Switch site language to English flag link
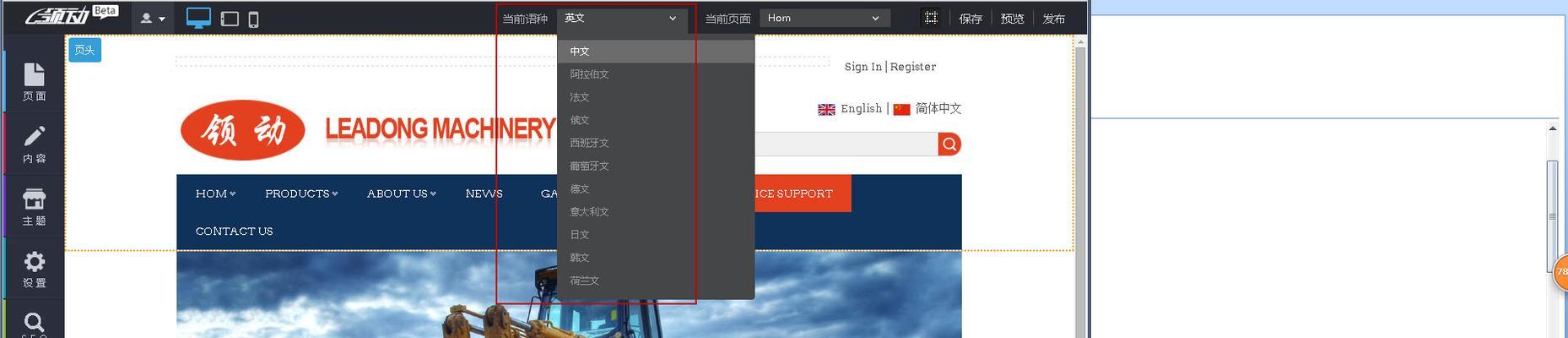This screenshot has height=338, width=1568. (850, 109)
